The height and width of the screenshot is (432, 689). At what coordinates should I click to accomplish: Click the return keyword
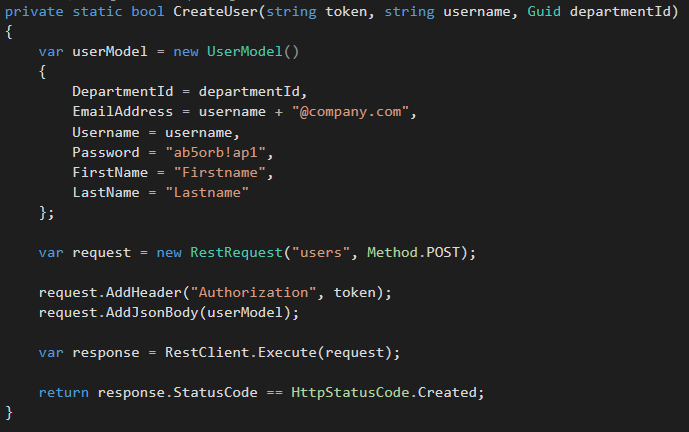(x=64, y=392)
